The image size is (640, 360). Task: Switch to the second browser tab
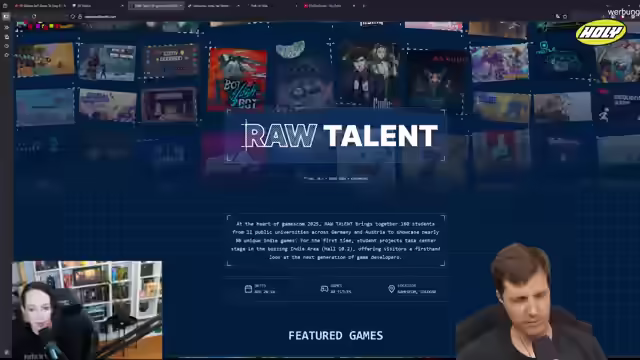pyautogui.click(x=97, y=6)
